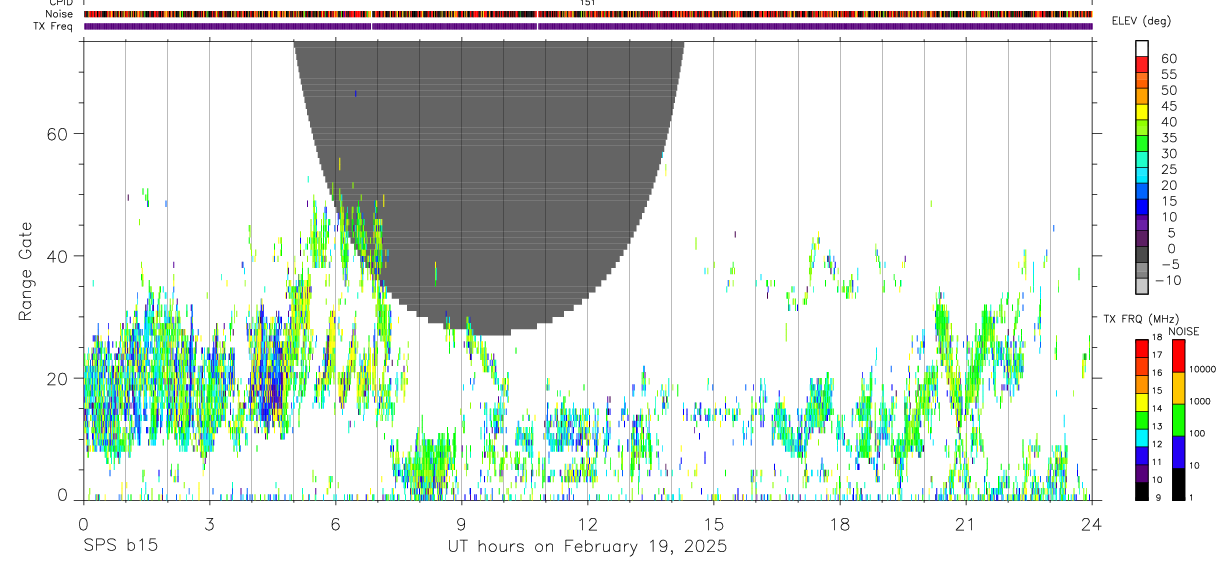The width and height of the screenshot is (1228, 567).
Task: Click the 'ELEV (deg)' color bar title
Action: click(x=1142, y=21)
